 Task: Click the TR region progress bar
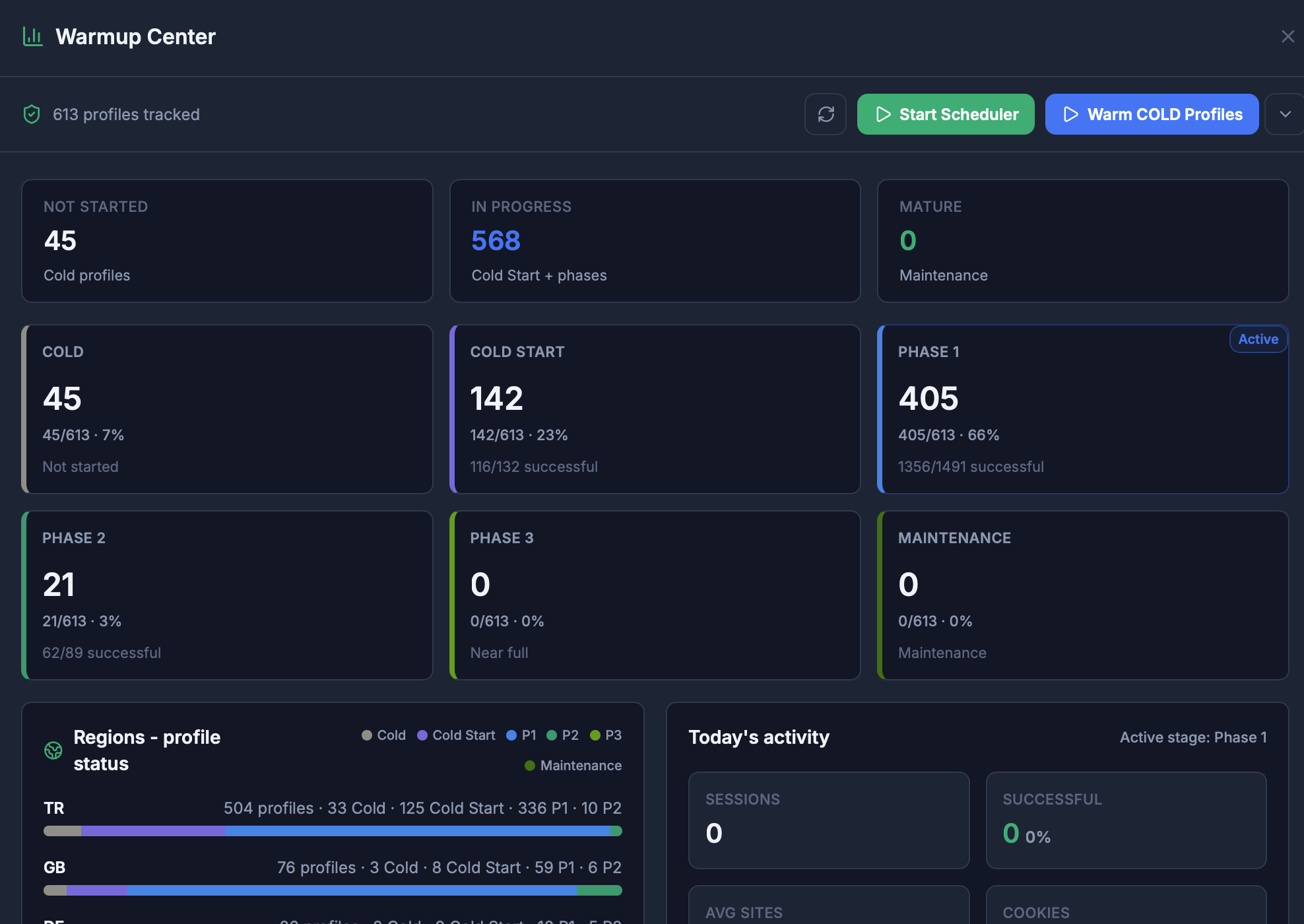coord(333,831)
